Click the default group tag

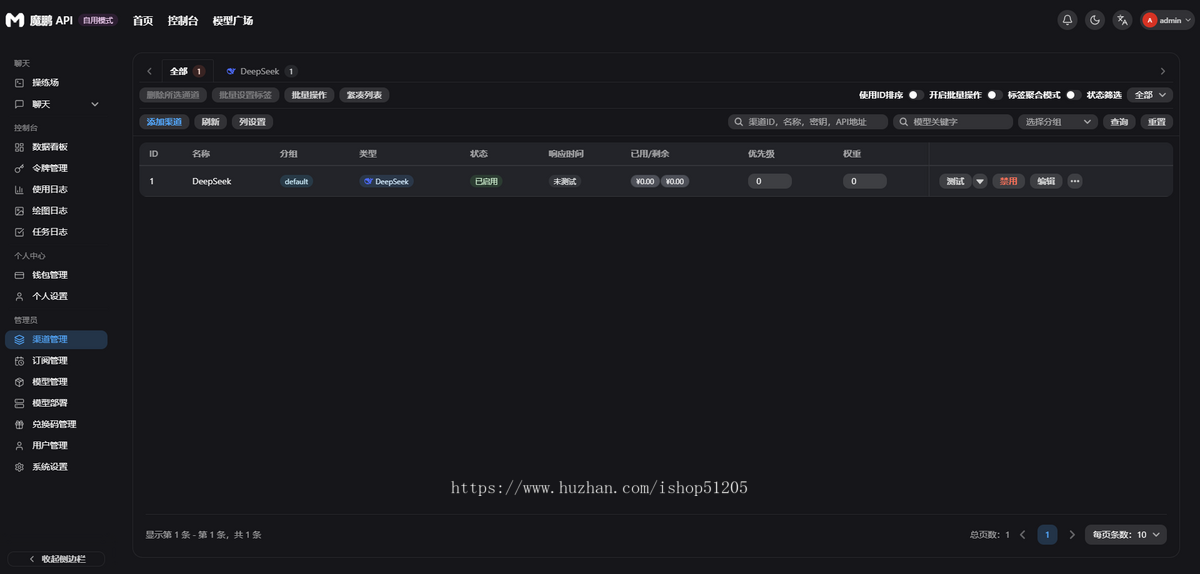tap(296, 181)
